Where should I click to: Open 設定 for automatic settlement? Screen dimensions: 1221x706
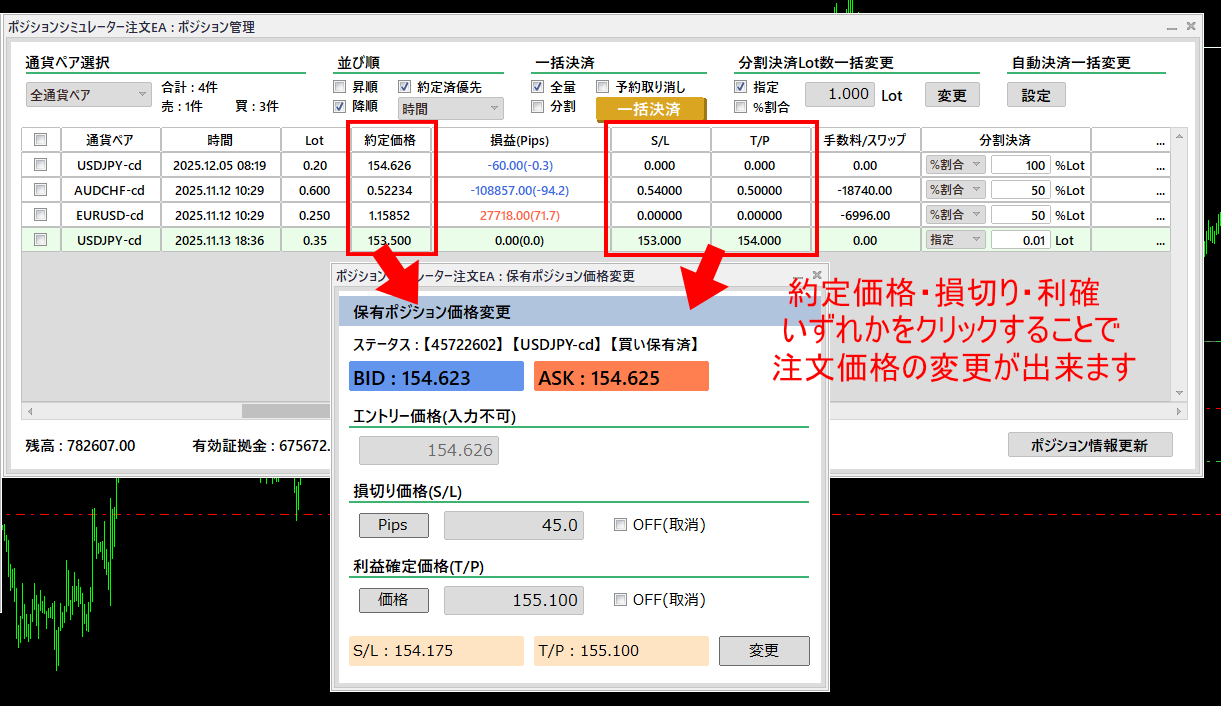pyautogui.click(x=1036, y=95)
